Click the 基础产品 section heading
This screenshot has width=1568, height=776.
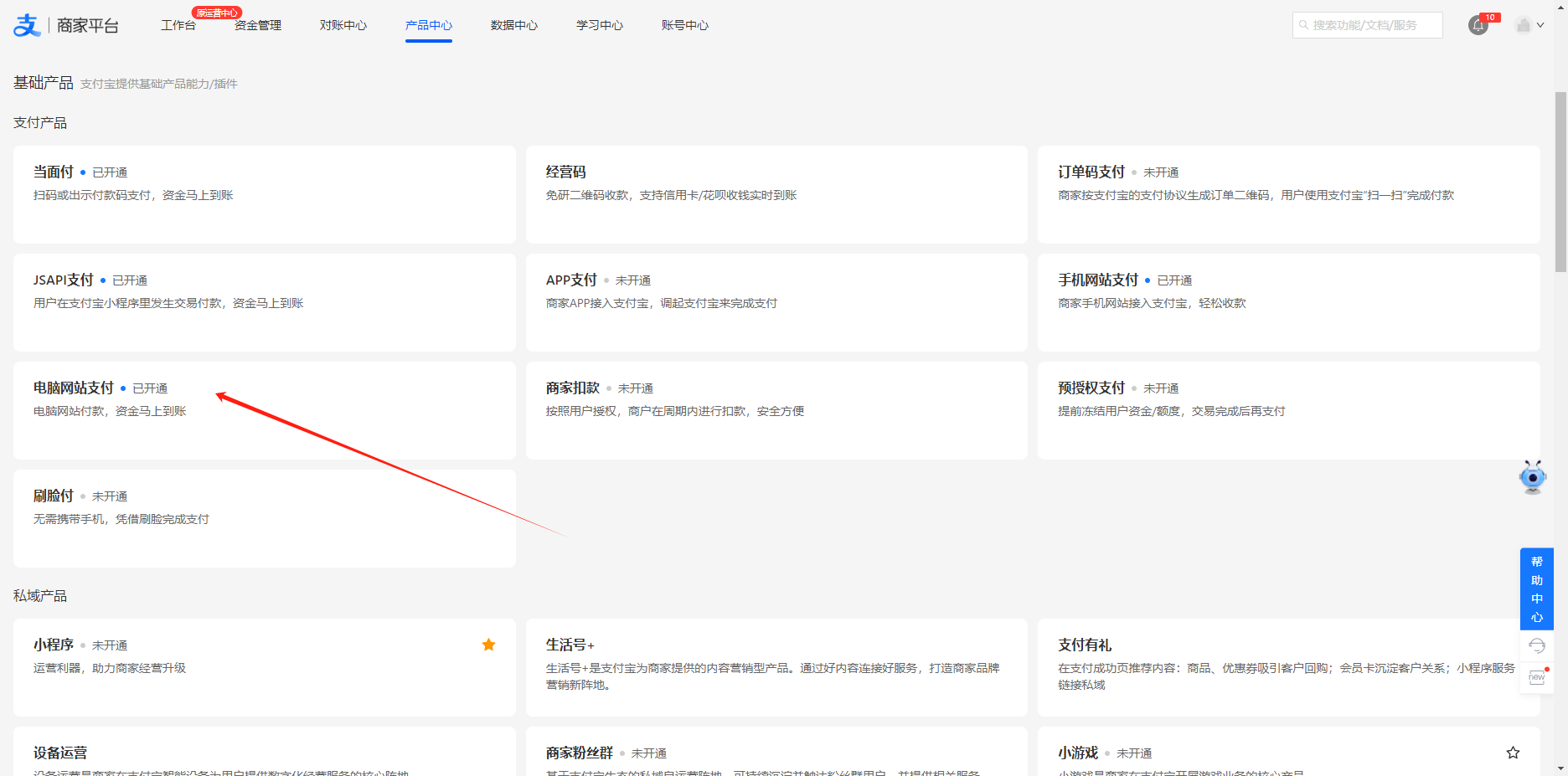(44, 83)
